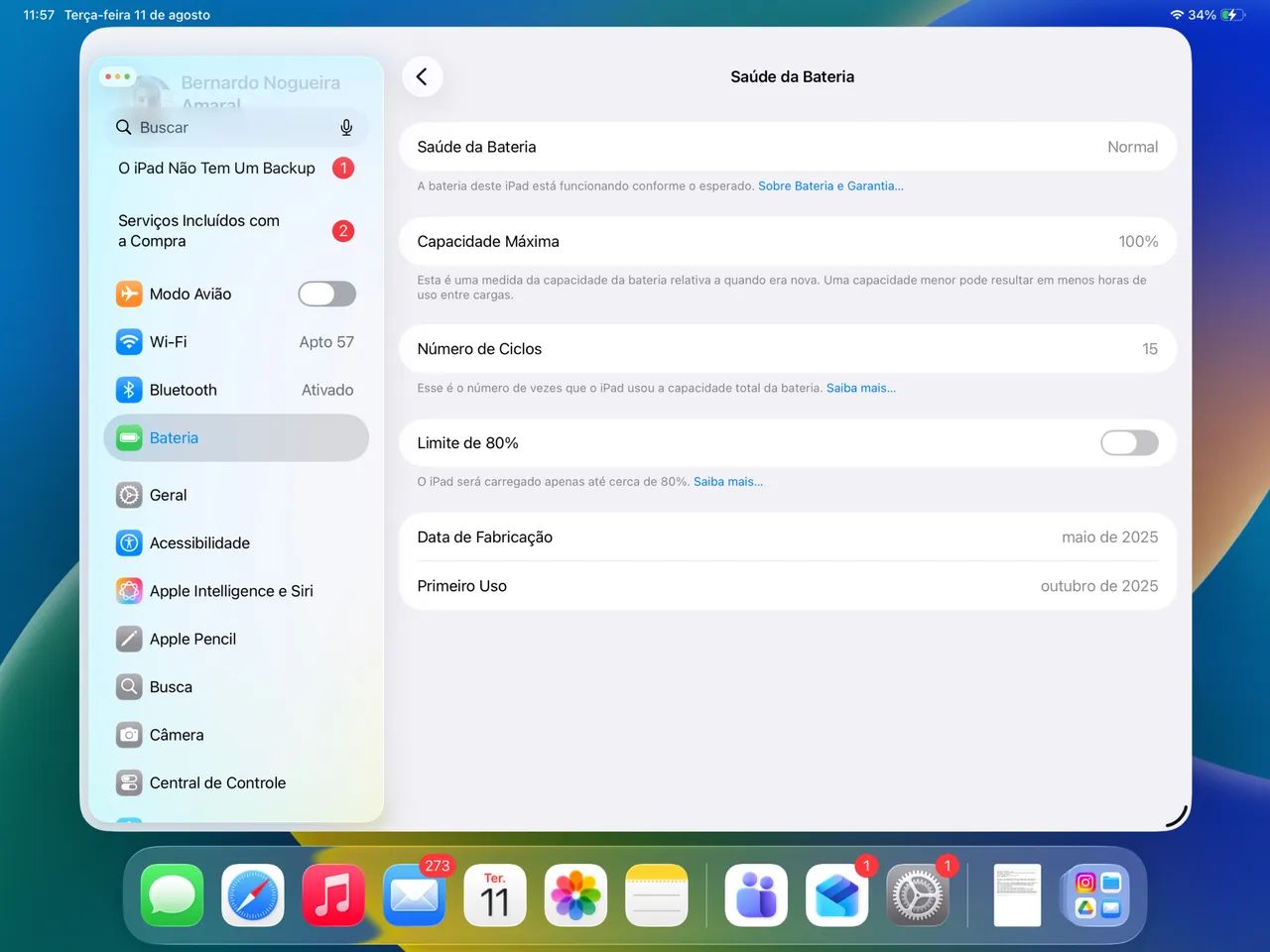This screenshot has width=1270, height=952.
Task: Click the battery 34% status indicator
Action: pos(1214,15)
